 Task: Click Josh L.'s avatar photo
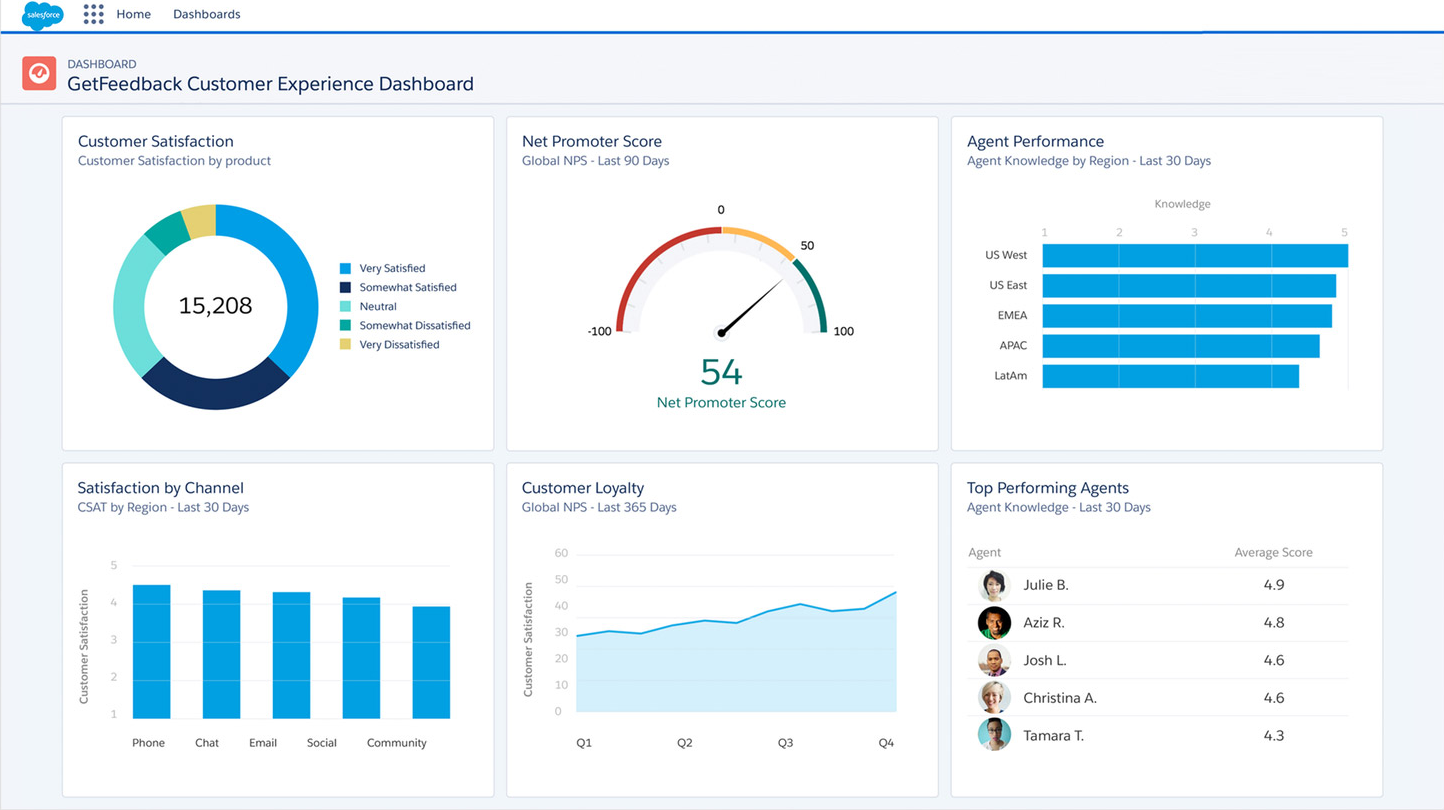994,661
